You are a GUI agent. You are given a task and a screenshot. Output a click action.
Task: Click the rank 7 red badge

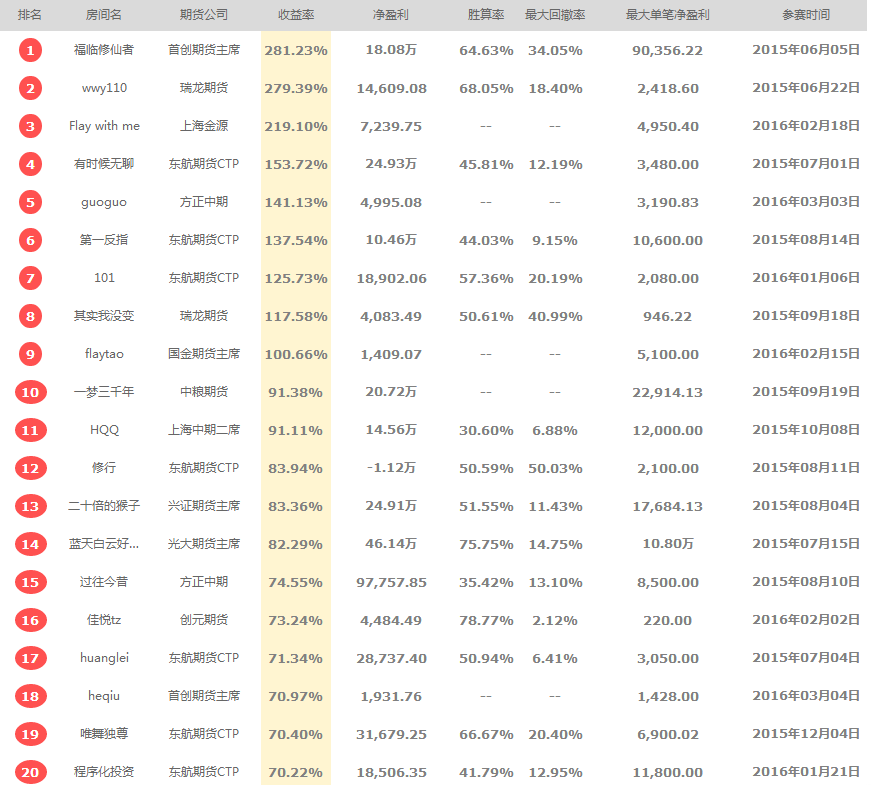[x=30, y=278]
